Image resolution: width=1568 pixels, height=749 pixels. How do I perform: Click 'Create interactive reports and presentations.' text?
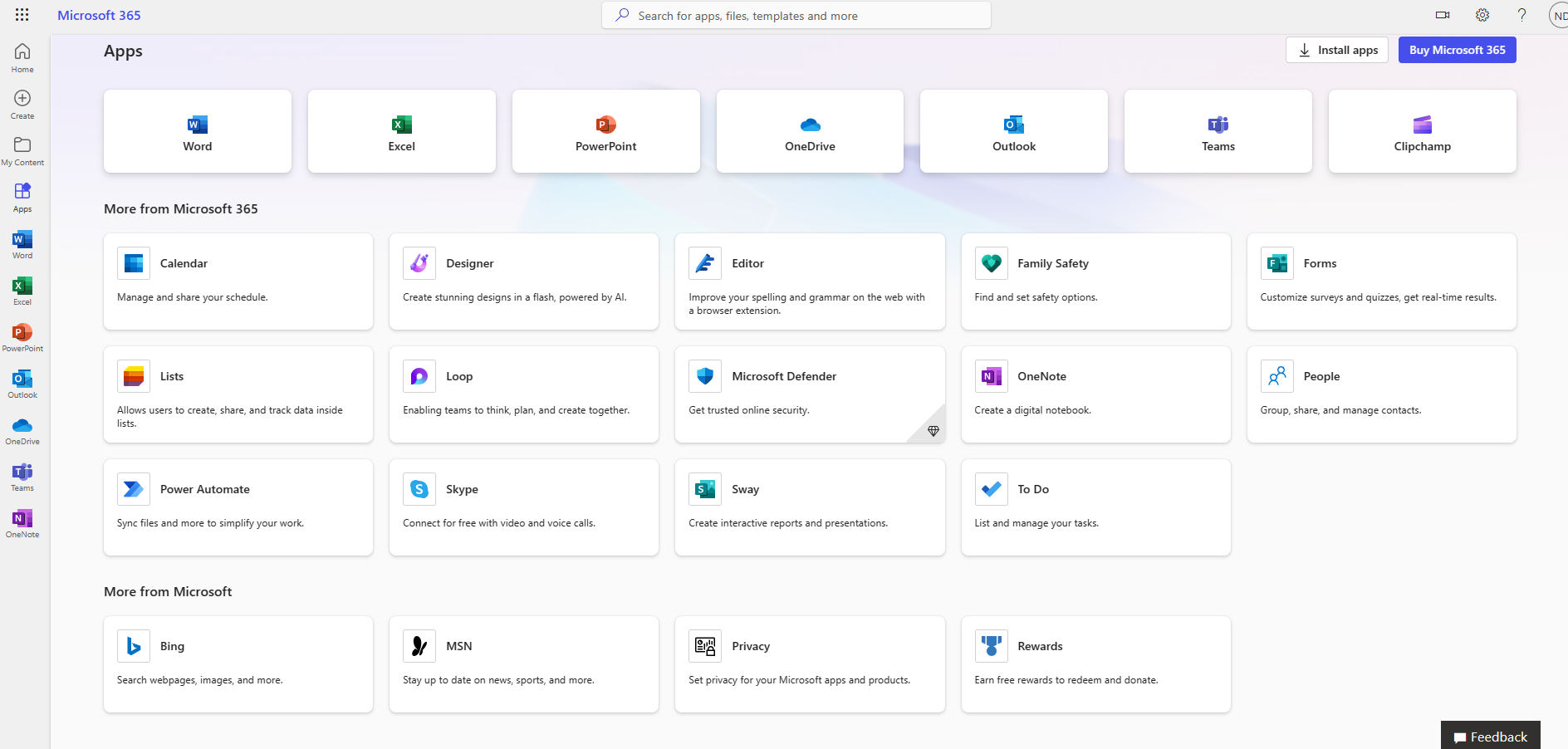click(788, 523)
